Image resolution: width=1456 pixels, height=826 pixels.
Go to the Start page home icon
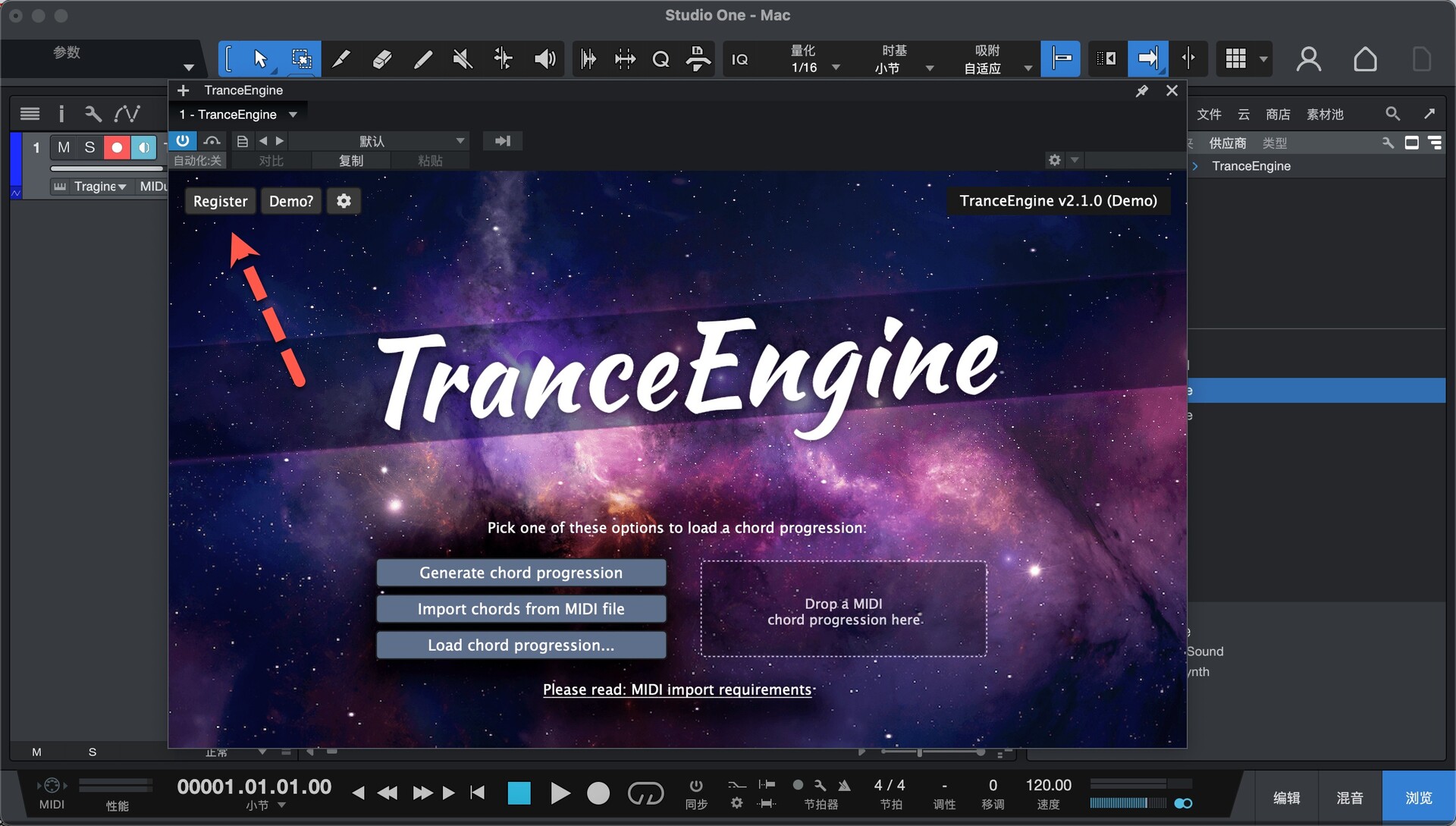(x=1365, y=58)
